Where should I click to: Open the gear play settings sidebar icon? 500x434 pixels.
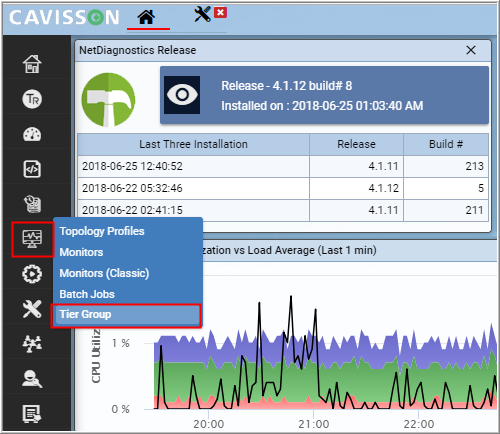(x=32, y=274)
